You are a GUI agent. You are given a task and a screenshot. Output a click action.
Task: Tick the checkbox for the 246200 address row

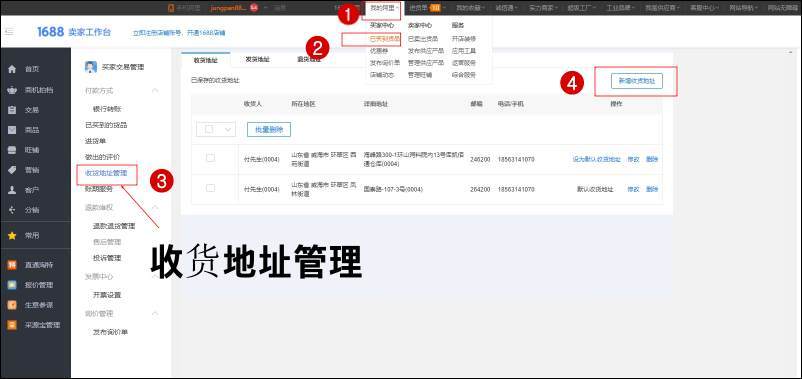(210, 159)
